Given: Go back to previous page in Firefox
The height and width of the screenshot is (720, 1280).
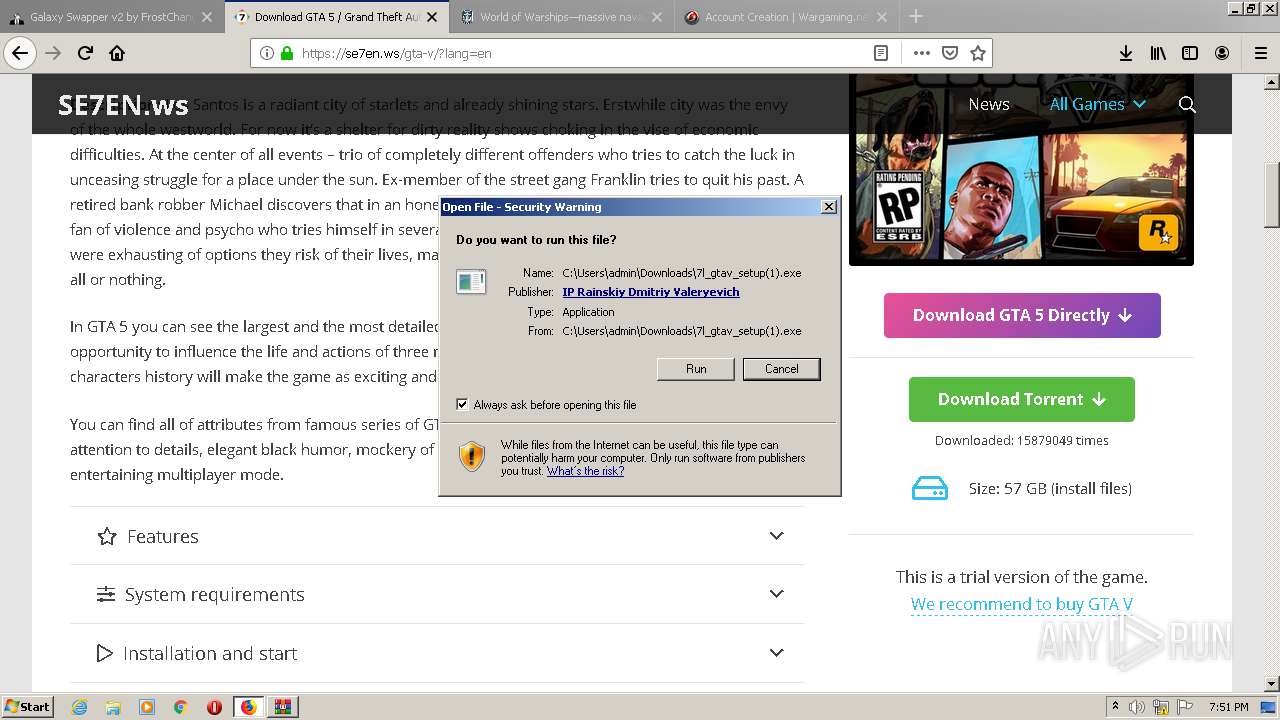Looking at the screenshot, I should (20, 53).
